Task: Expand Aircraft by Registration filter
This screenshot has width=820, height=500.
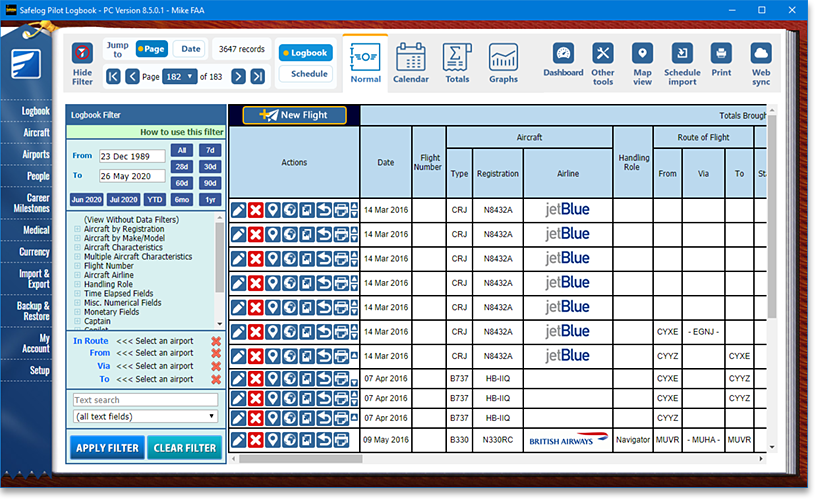Action: (x=77, y=229)
